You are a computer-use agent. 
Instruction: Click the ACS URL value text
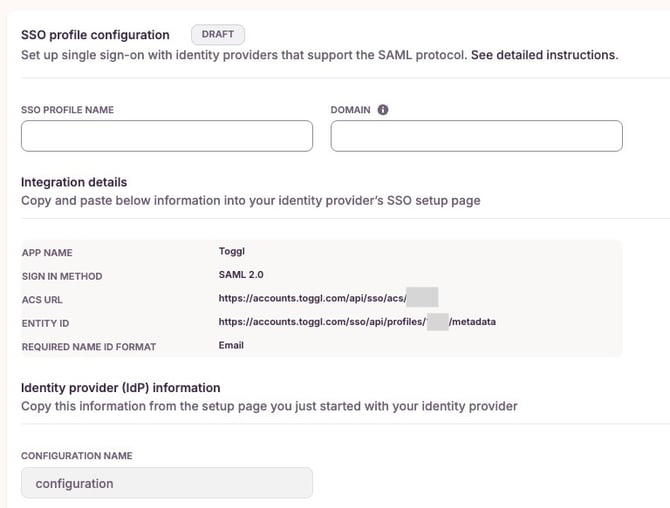[312, 298]
